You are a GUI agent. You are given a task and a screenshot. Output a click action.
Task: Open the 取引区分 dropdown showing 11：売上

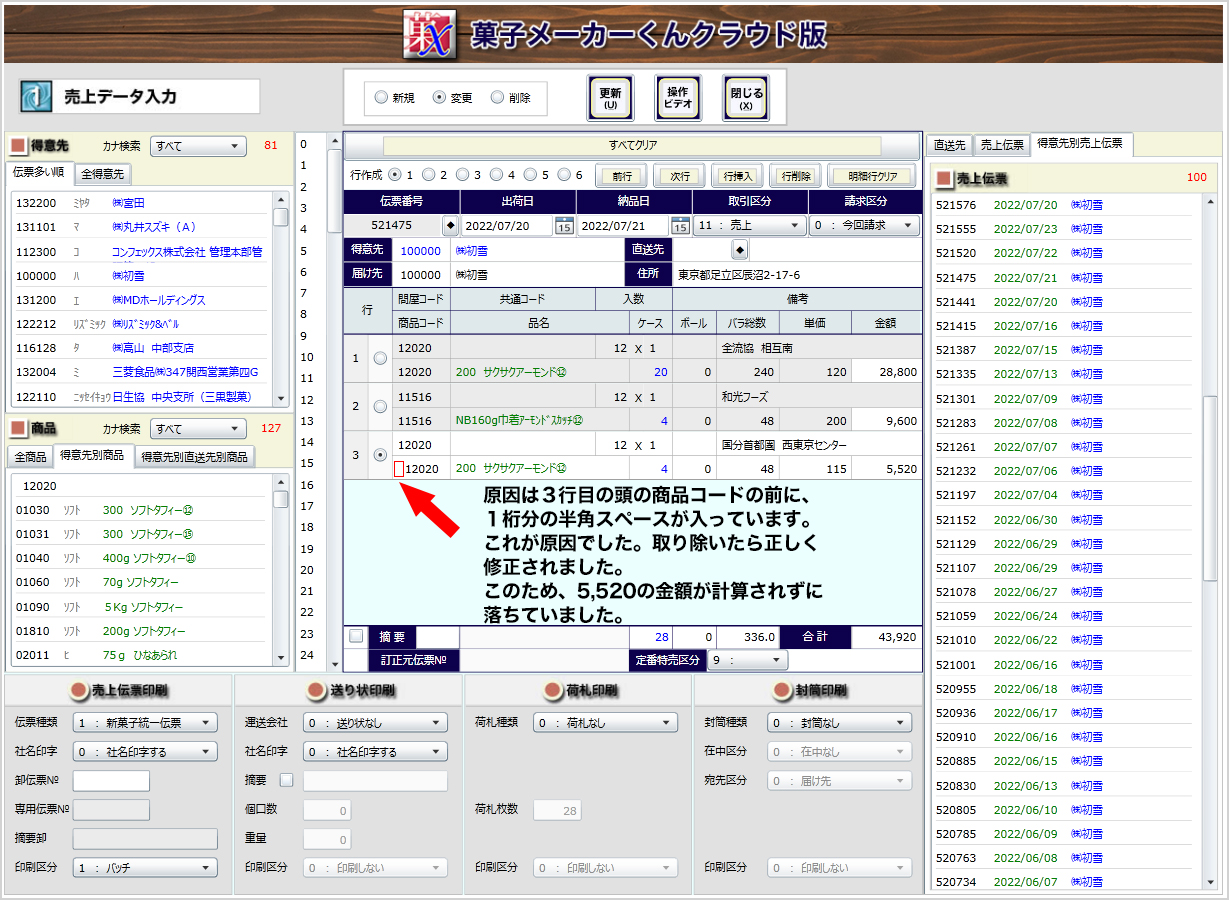click(x=750, y=226)
